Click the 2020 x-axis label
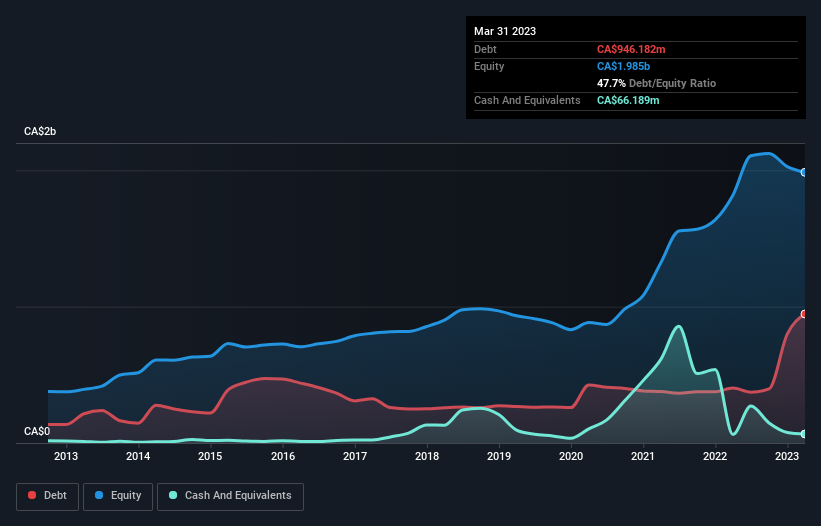Image resolution: width=821 pixels, height=526 pixels. tap(571, 456)
